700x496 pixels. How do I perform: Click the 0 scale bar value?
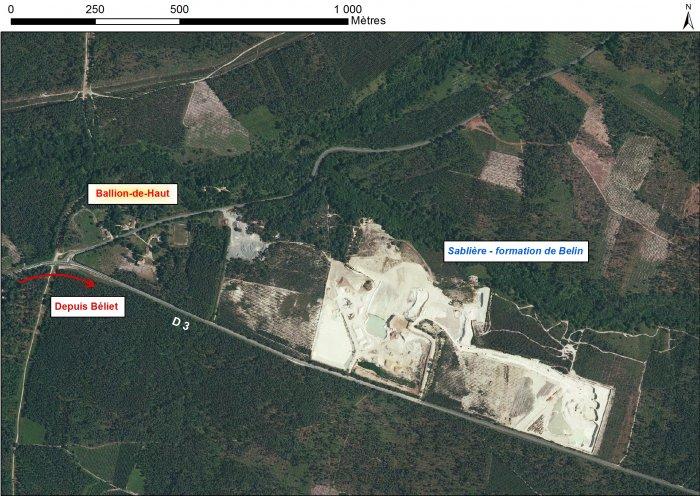pos(11,9)
